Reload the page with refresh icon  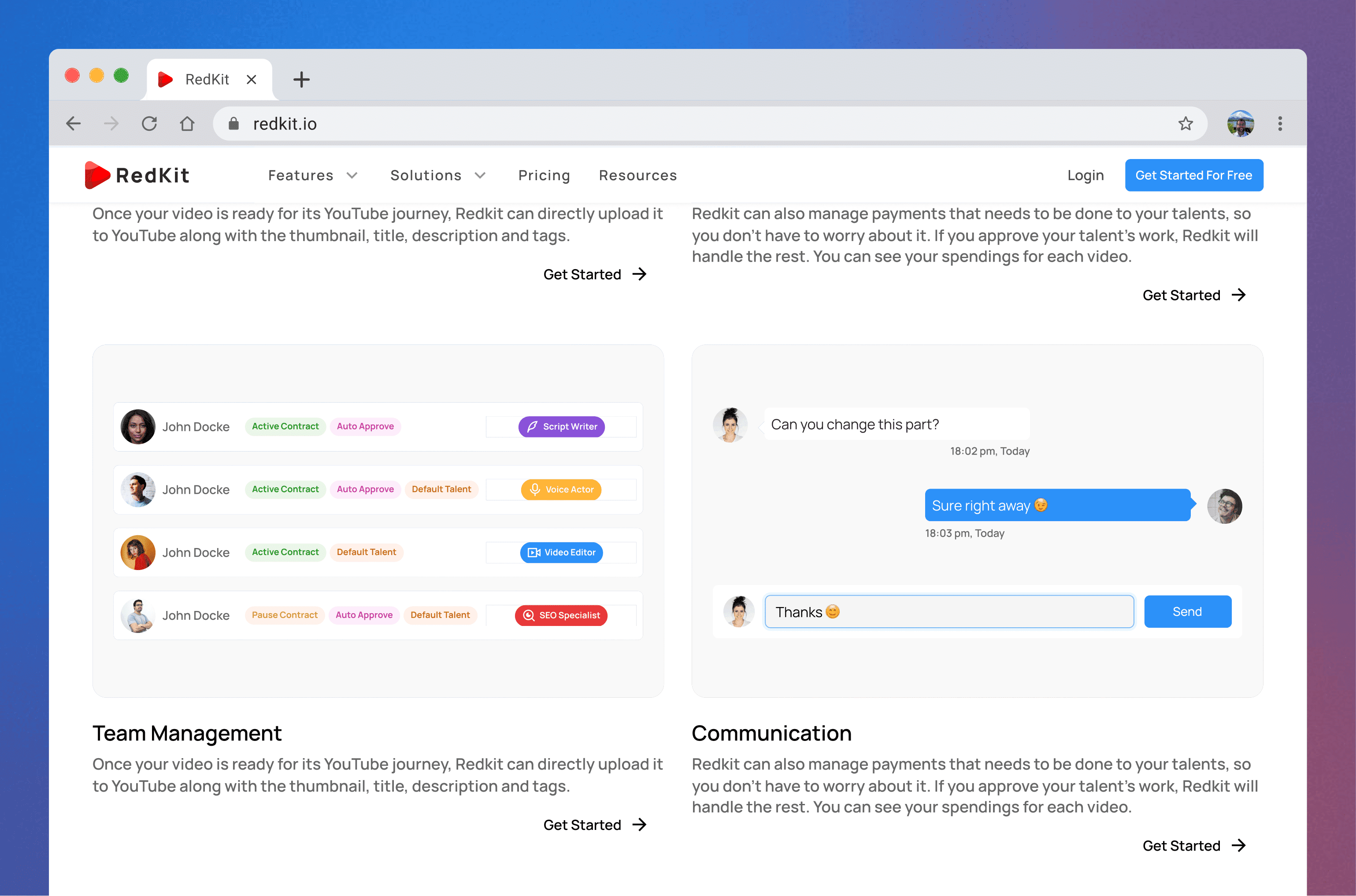(x=149, y=123)
